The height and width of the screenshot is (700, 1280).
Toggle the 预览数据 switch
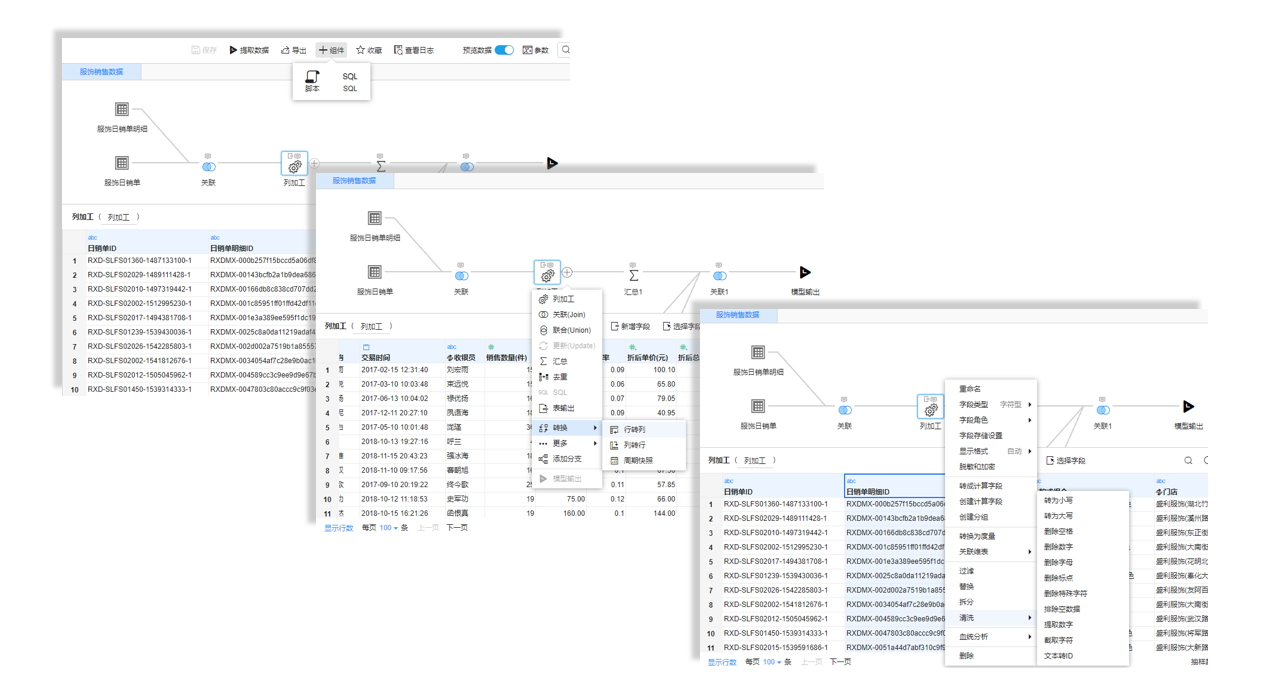[x=504, y=50]
